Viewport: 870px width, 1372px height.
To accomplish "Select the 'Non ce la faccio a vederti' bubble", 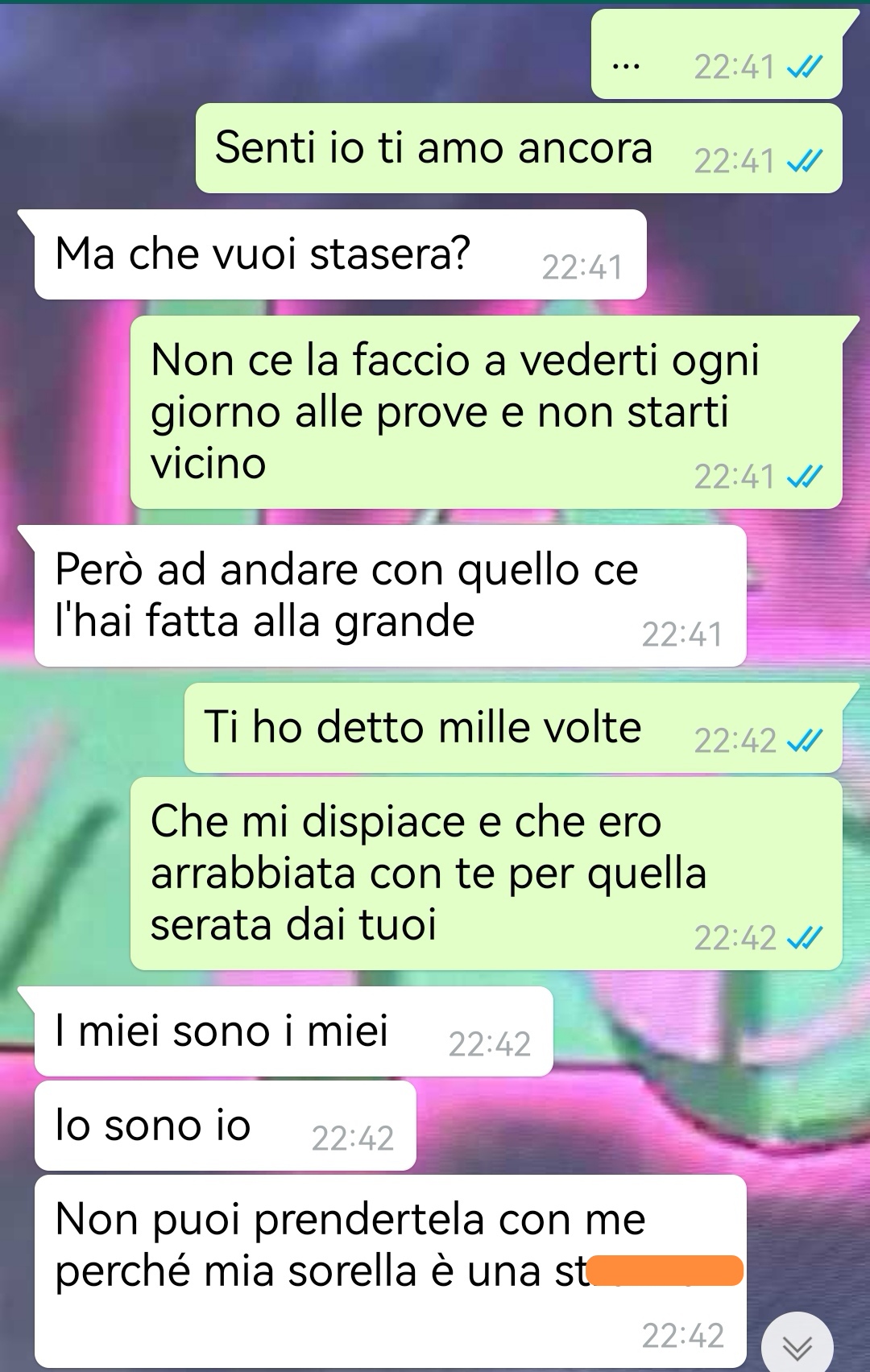I will (x=487, y=412).
